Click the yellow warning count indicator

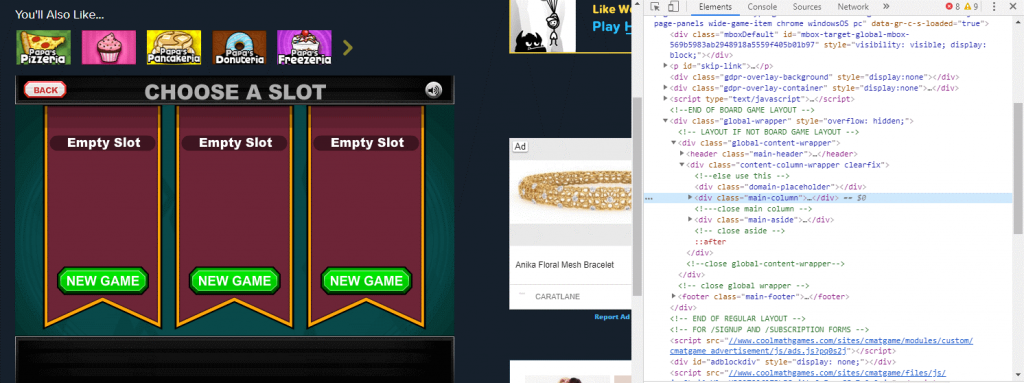[x=971, y=7]
